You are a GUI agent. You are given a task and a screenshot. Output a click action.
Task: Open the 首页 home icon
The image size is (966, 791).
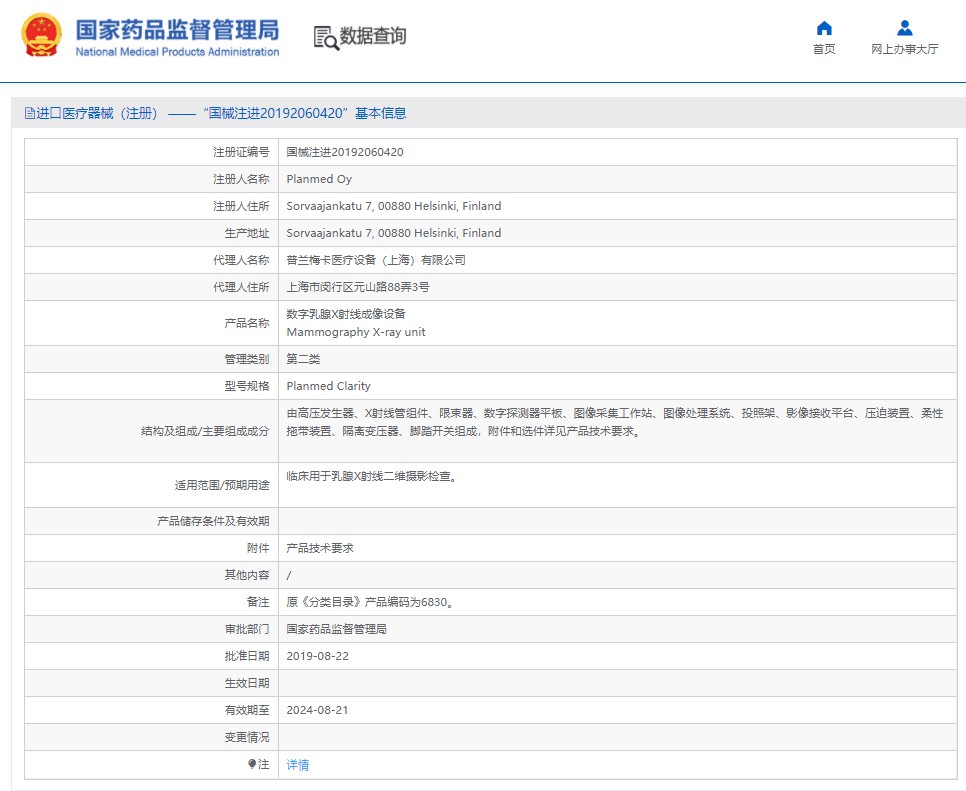pyautogui.click(x=824, y=28)
